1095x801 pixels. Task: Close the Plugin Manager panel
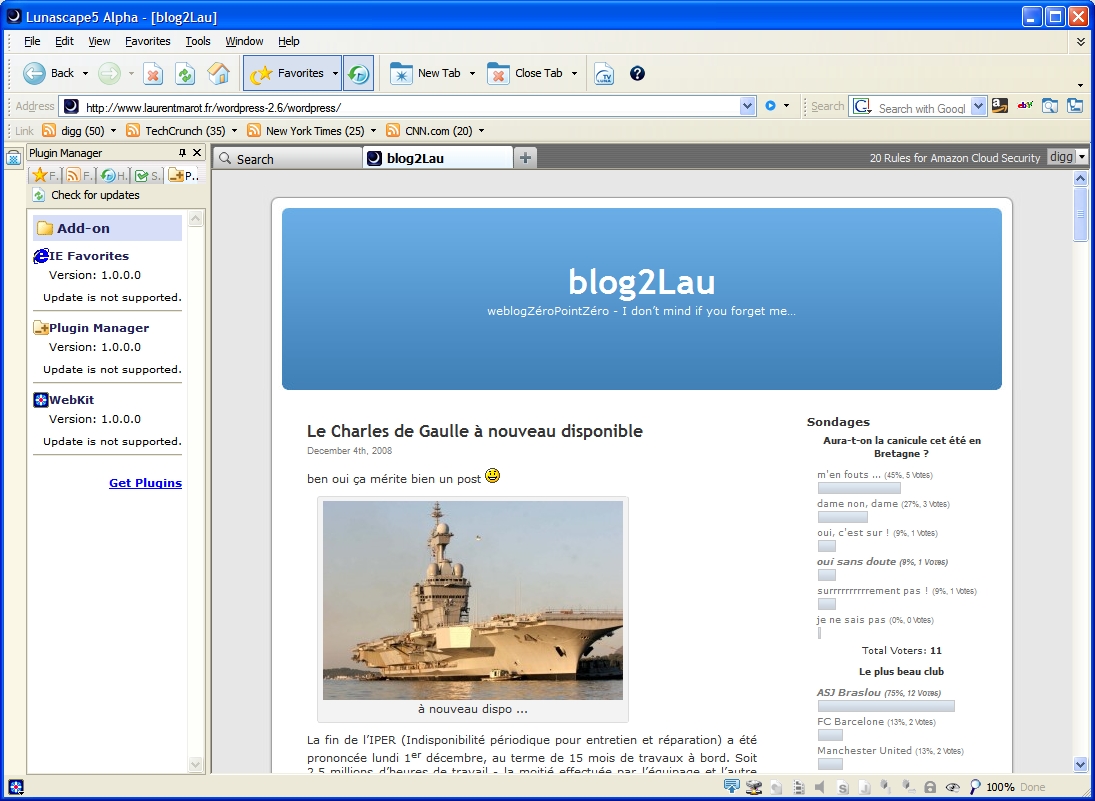(x=197, y=153)
